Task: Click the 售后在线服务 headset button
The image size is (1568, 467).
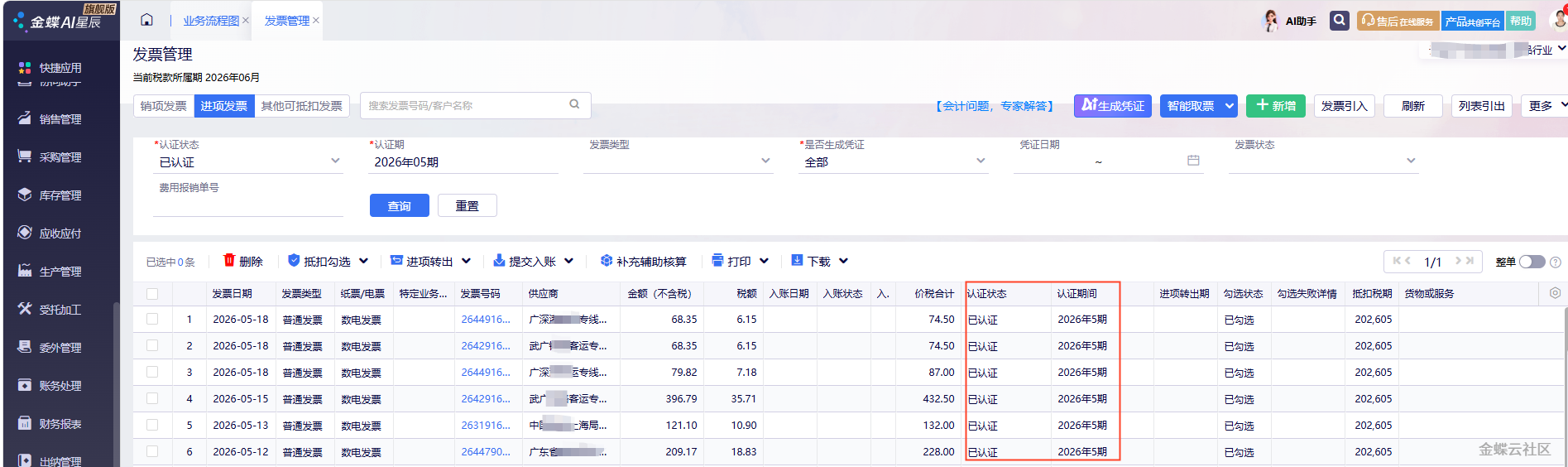Action: [1398, 21]
